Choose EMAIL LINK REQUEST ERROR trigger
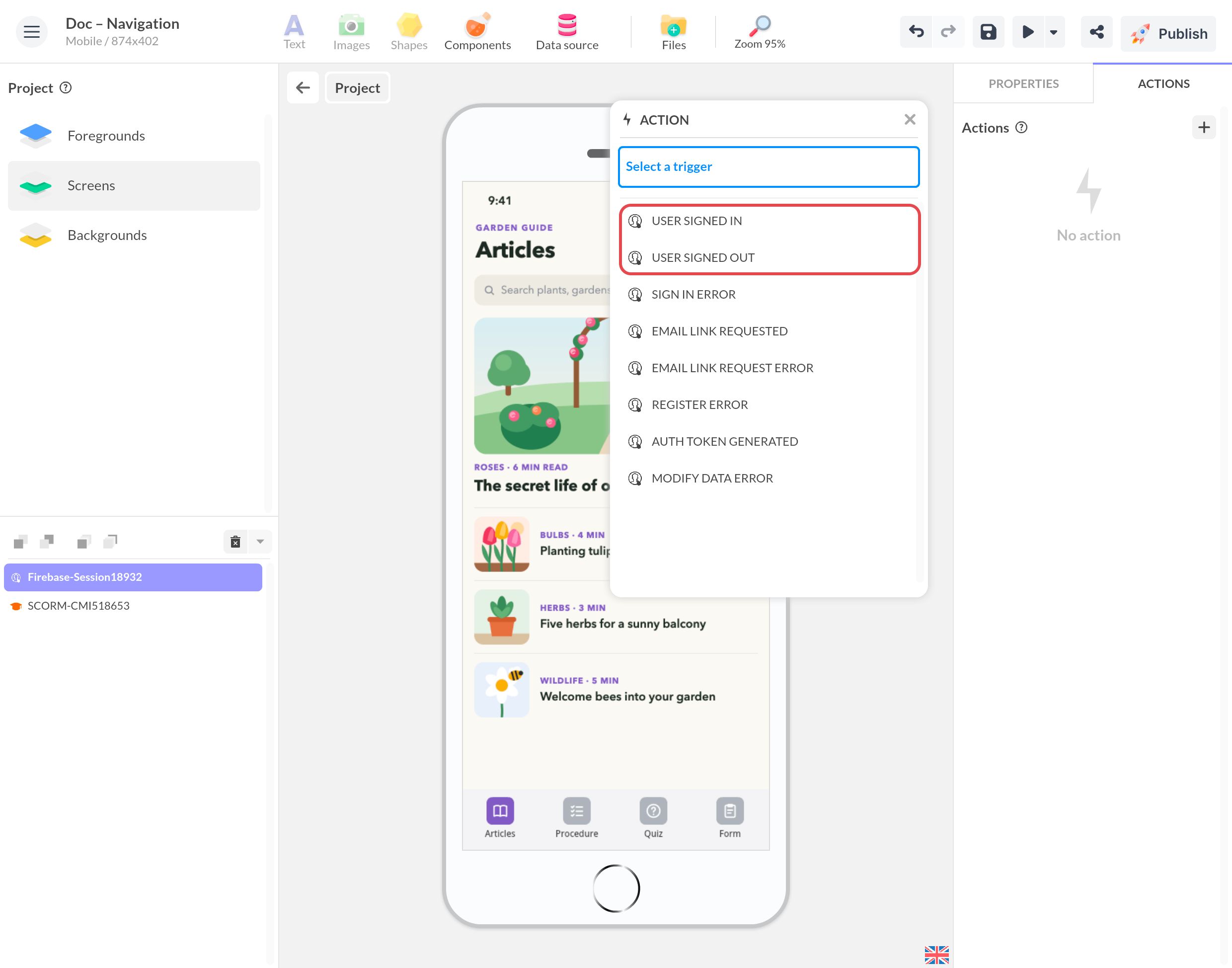The image size is (1232, 968). point(769,368)
